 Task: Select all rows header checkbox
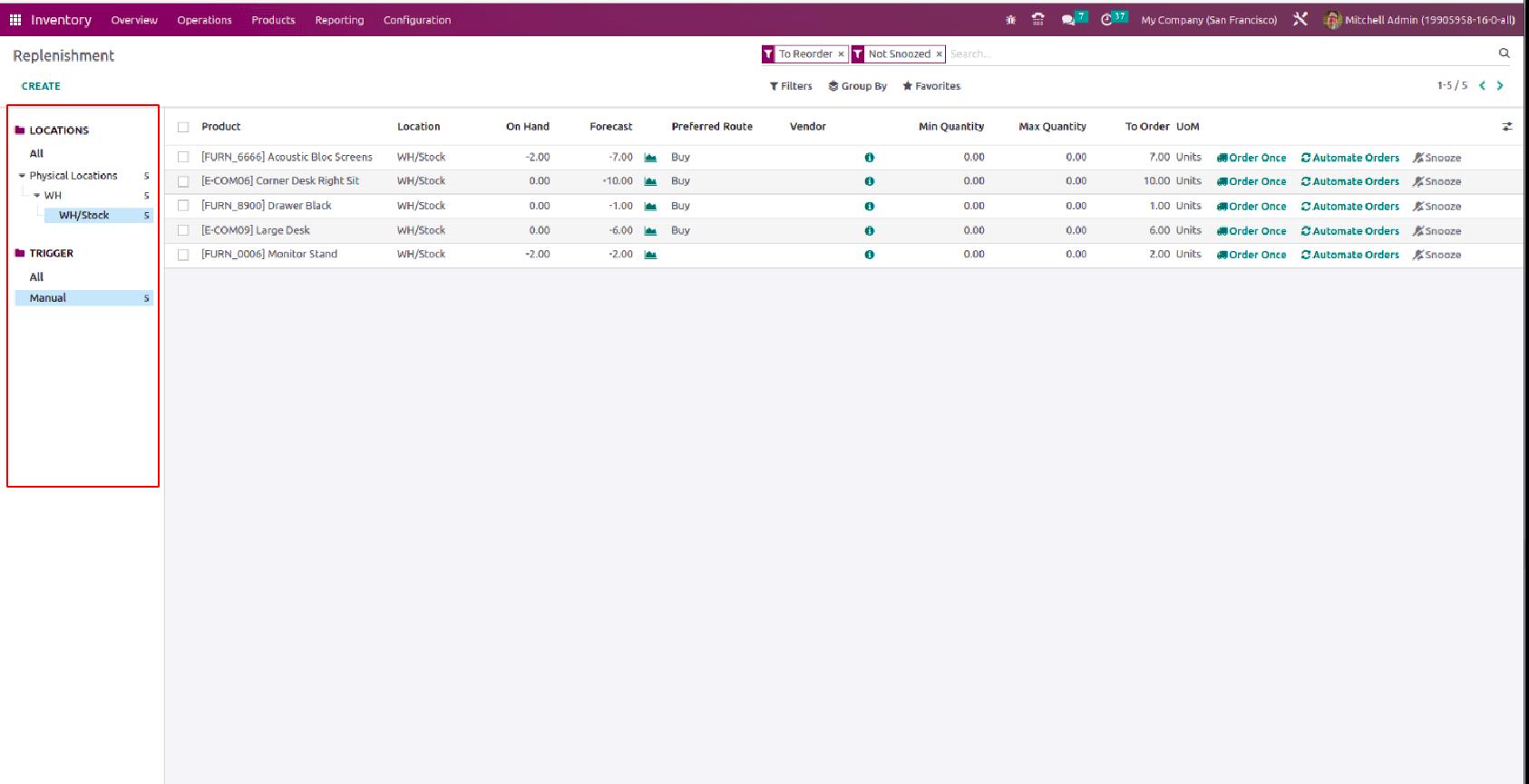click(x=183, y=127)
